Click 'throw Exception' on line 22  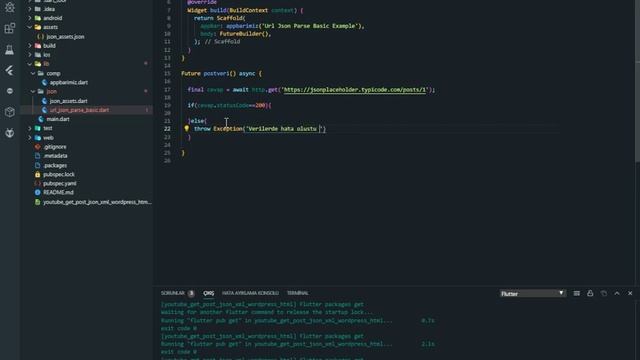tap(218, 129)
